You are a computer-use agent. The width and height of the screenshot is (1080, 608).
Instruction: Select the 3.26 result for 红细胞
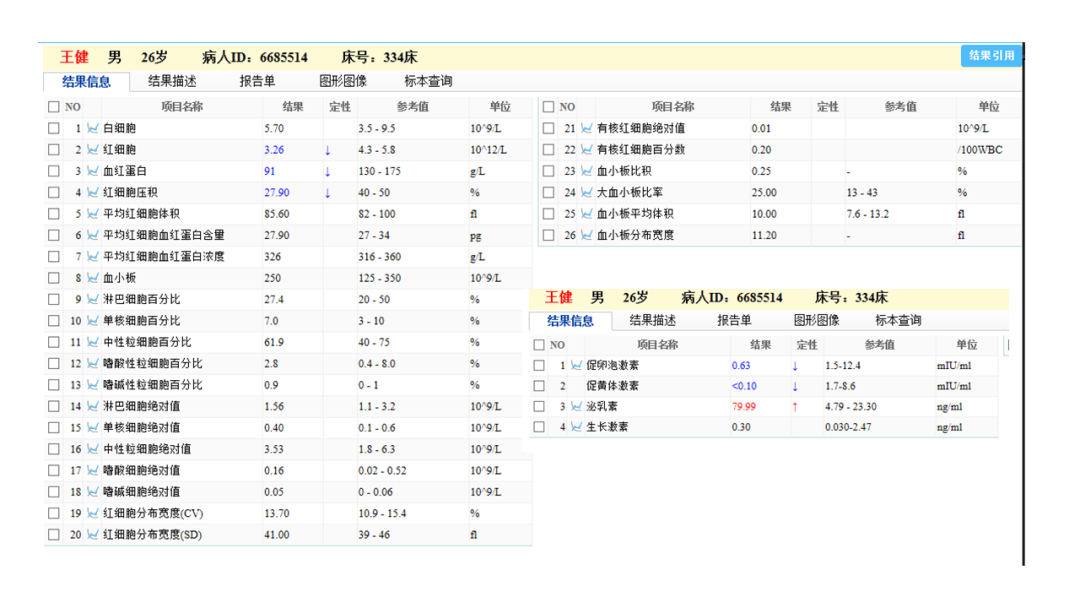(273, 149)
